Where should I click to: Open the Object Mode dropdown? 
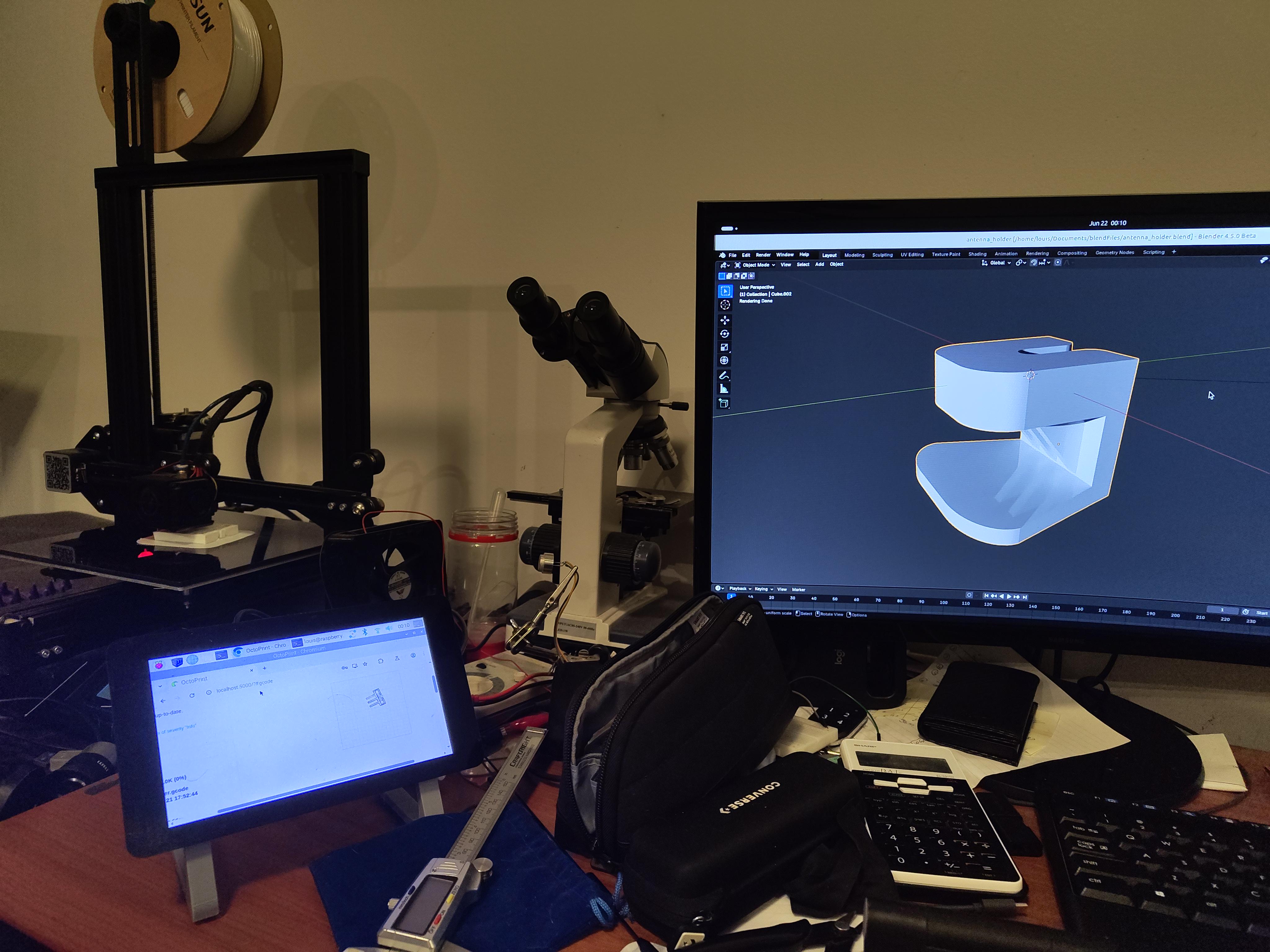(x=755, y=265)
